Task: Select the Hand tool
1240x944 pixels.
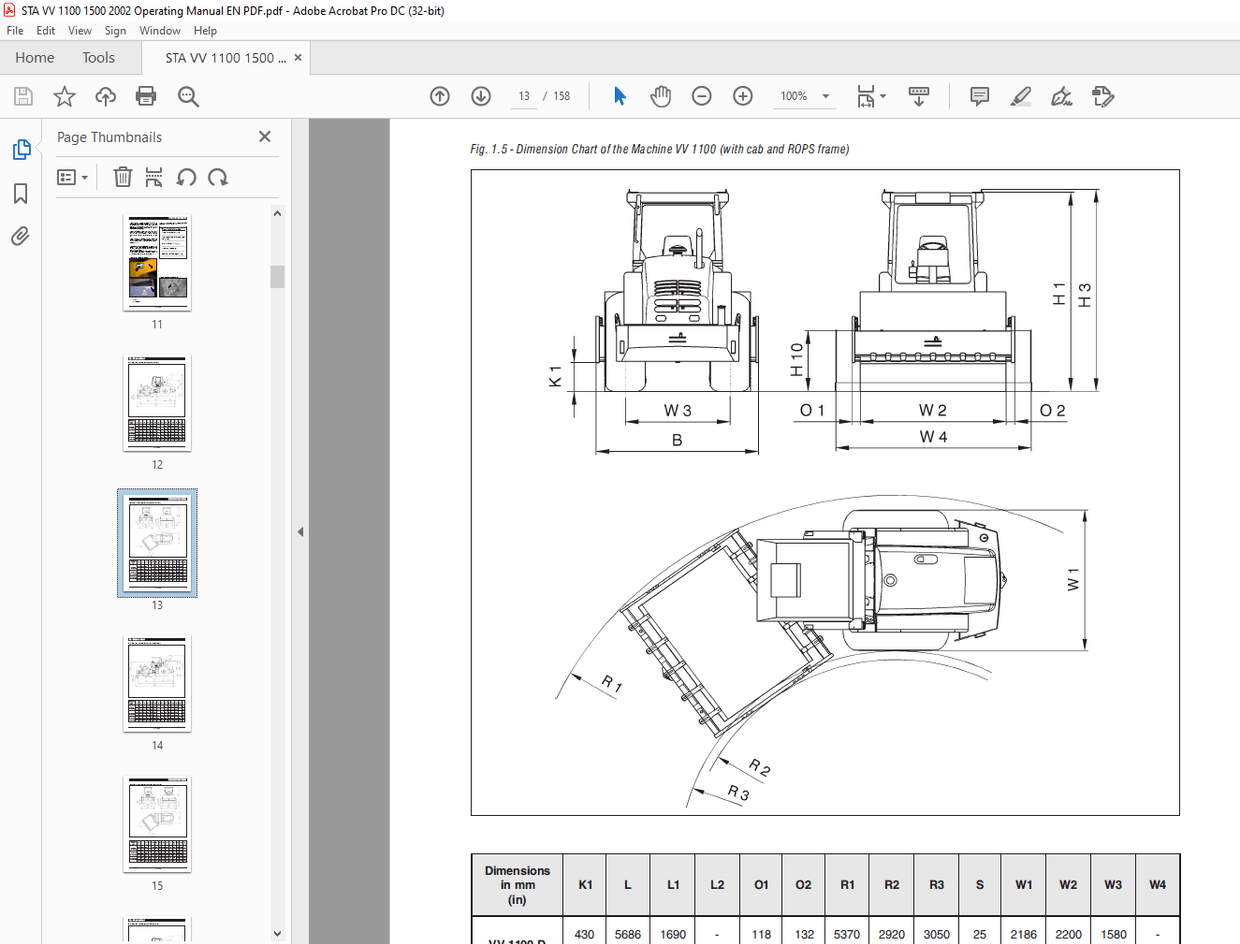Action: (660, 96)
